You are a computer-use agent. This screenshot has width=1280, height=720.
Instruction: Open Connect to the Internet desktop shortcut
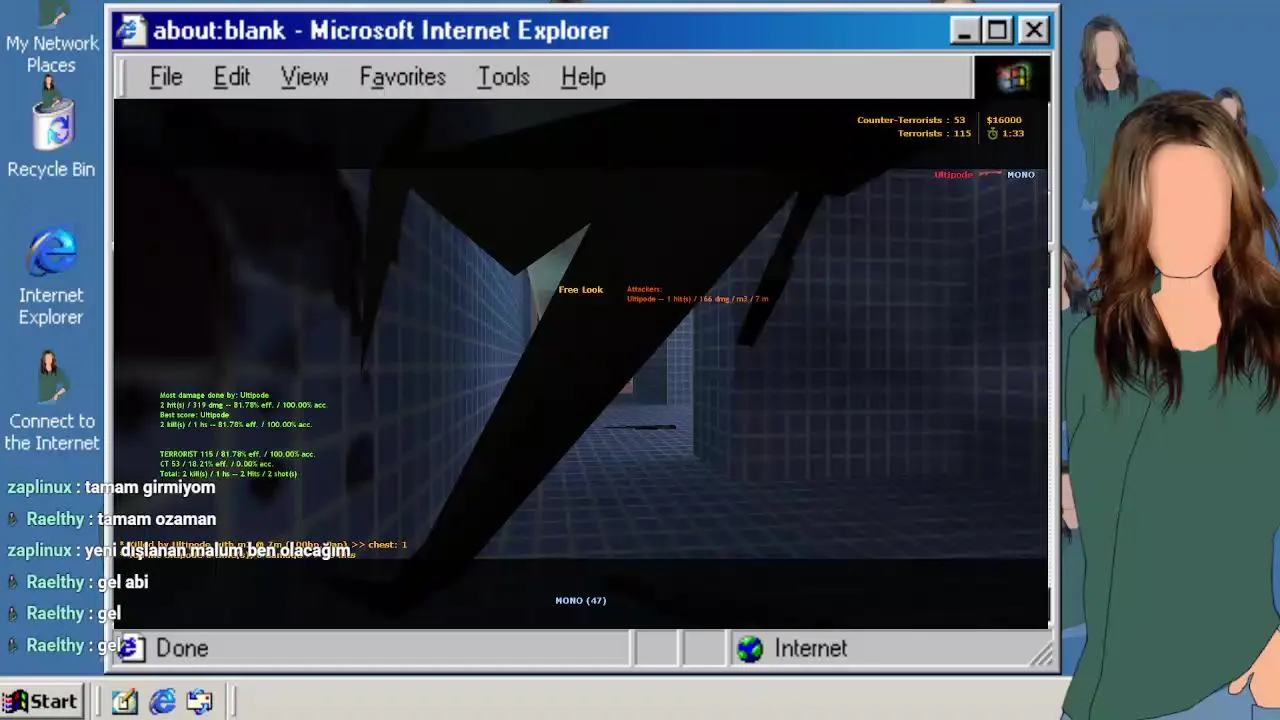click(51, 401)
